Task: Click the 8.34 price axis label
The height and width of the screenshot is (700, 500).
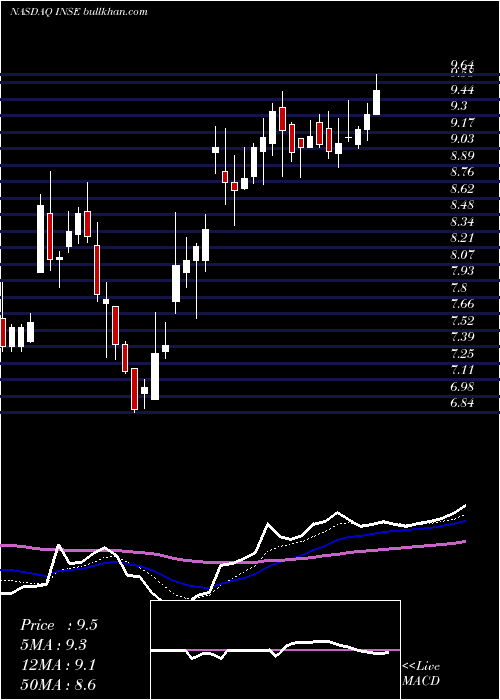Action: click(x=462, y=222)
